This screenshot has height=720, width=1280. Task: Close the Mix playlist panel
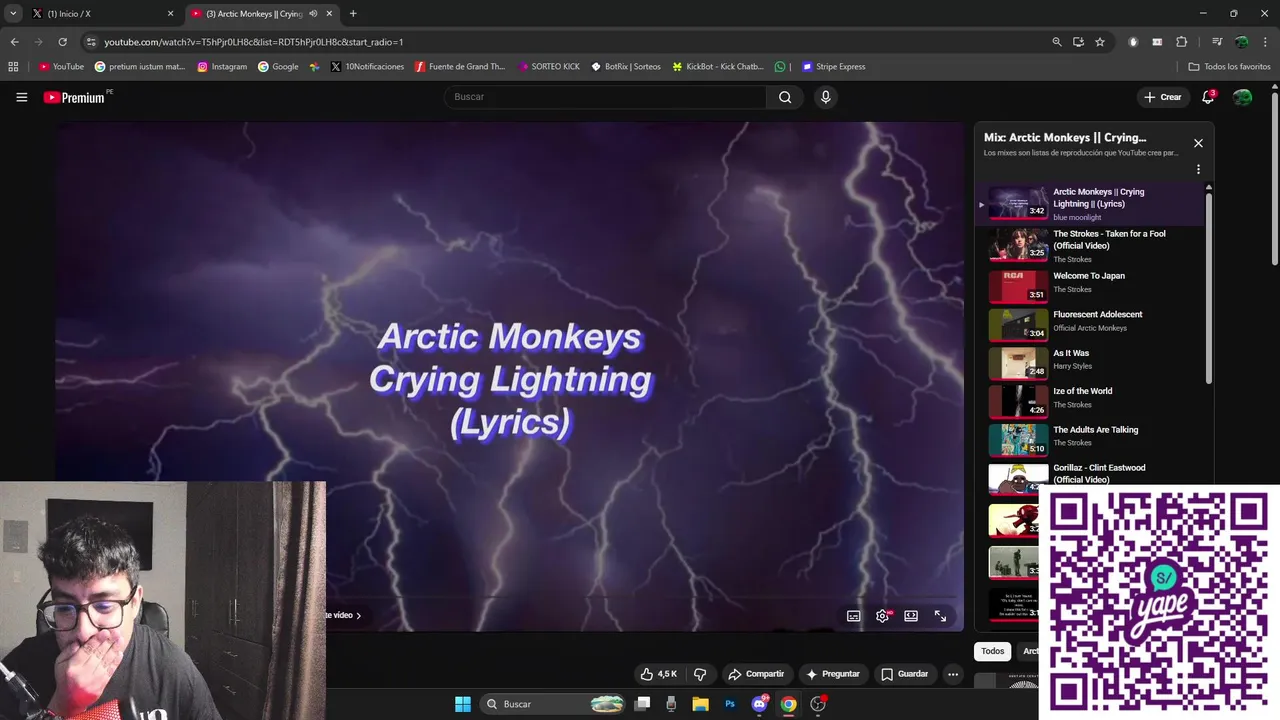pos(1198,143)
